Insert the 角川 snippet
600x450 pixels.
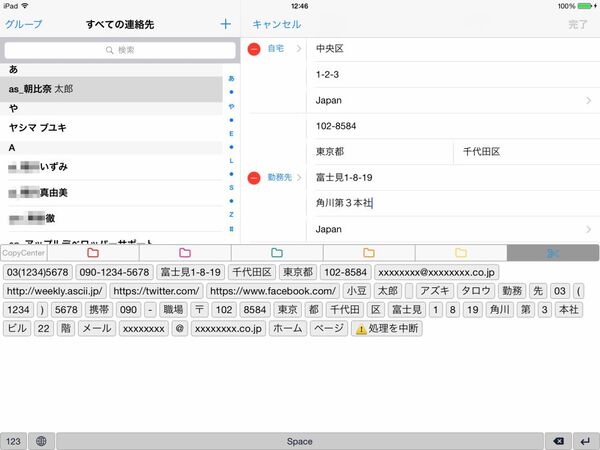pos(499,310)
